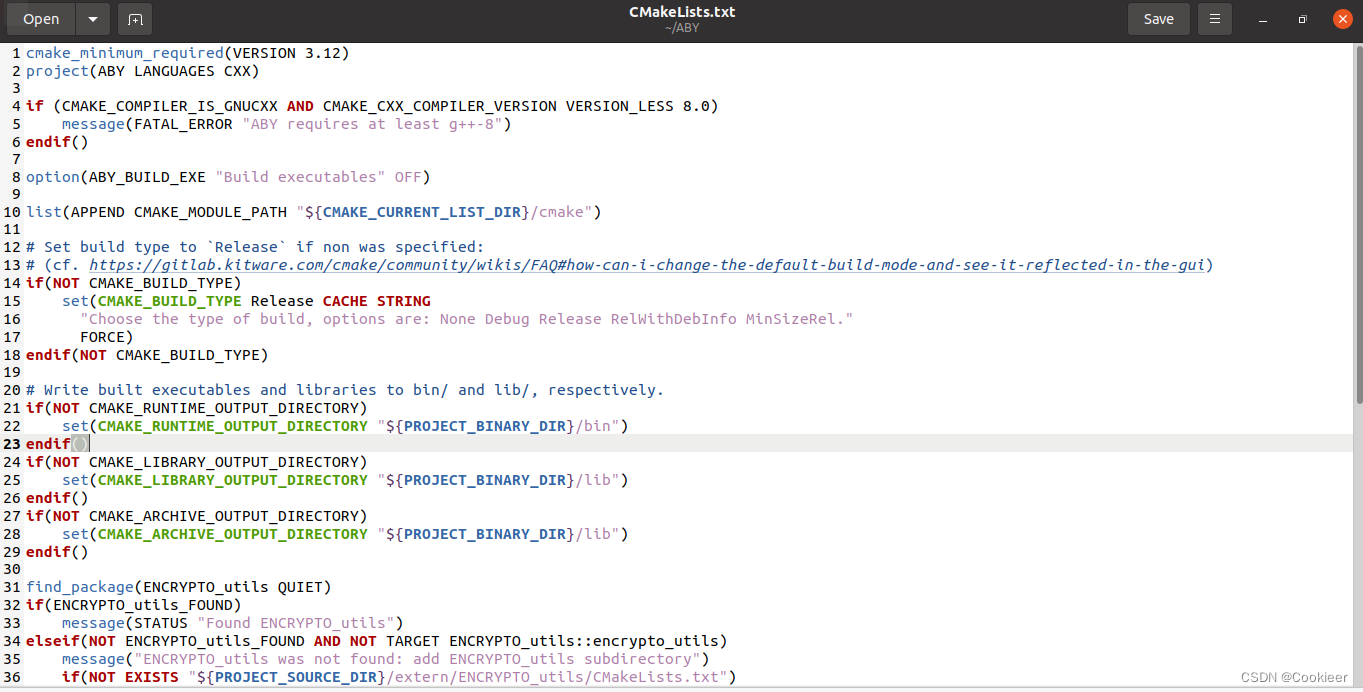Screen dimensions: 1363x692
Task: Save the CMakeLists.txt document
Action: click(x=1159, y=19)
